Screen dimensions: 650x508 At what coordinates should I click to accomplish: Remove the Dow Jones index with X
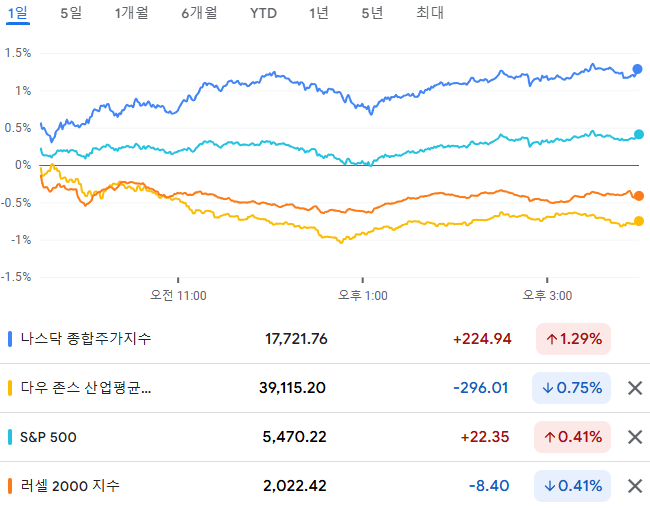[635, 388]
